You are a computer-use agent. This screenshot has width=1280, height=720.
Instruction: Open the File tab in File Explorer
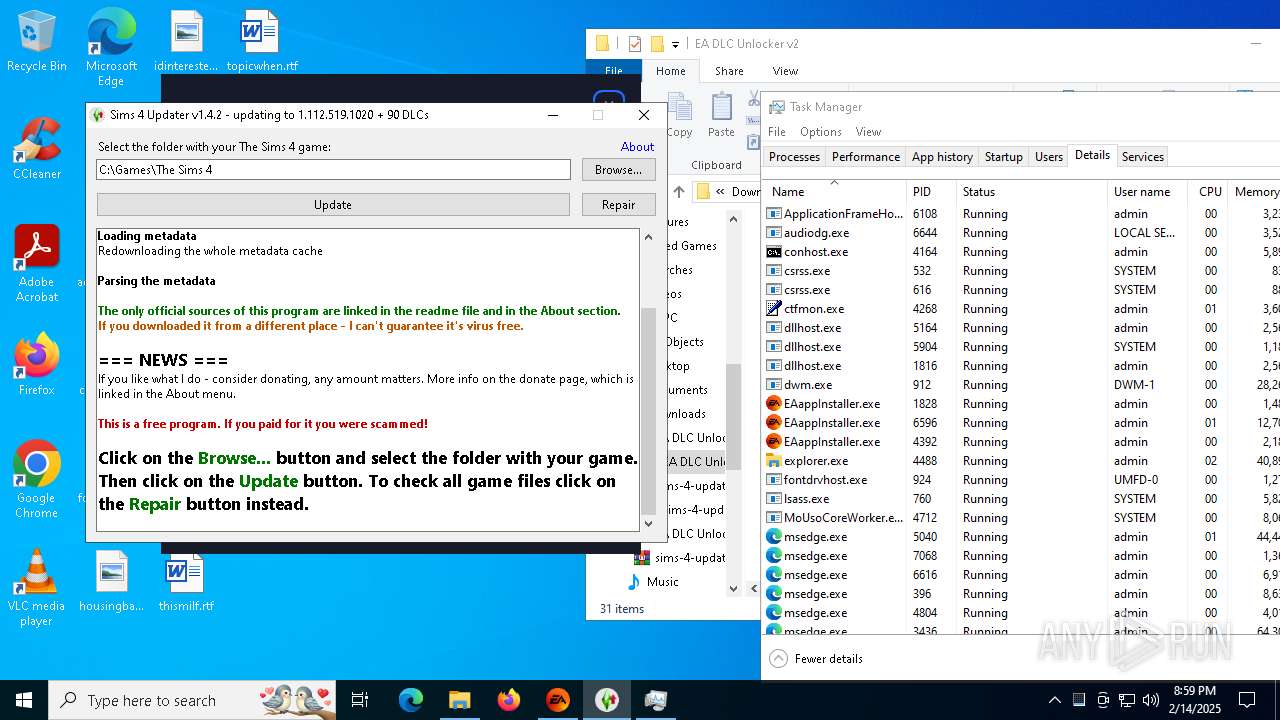(x=614, y=71)
